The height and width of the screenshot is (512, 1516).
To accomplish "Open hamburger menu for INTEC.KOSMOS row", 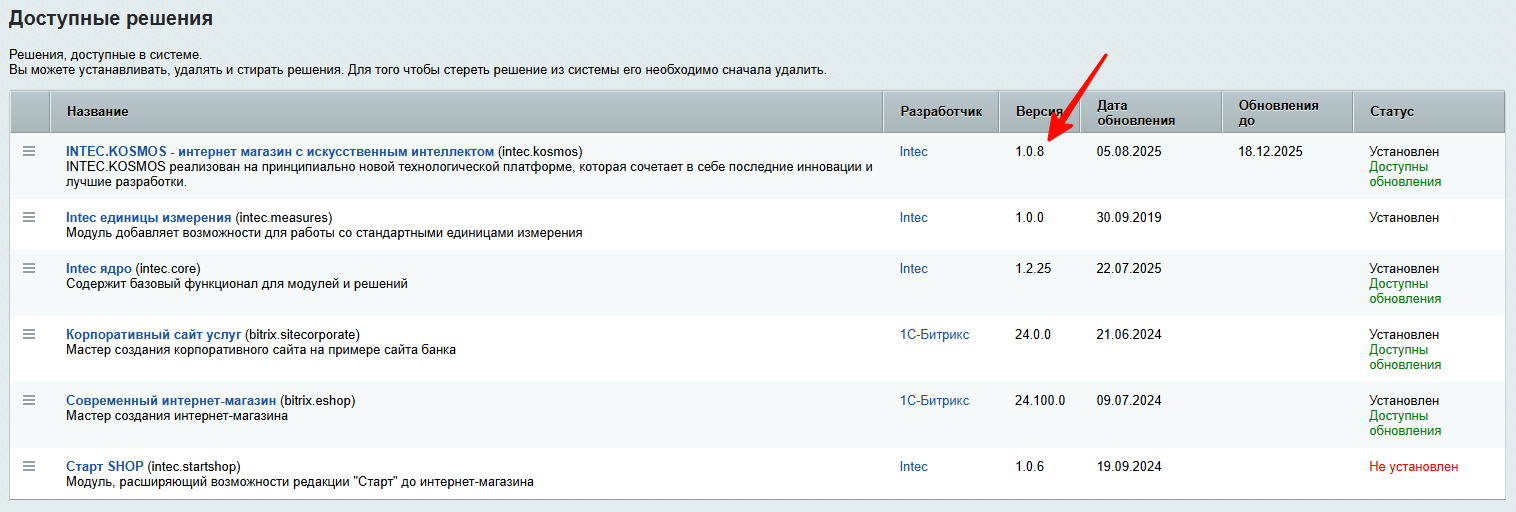I will (29, 151).
